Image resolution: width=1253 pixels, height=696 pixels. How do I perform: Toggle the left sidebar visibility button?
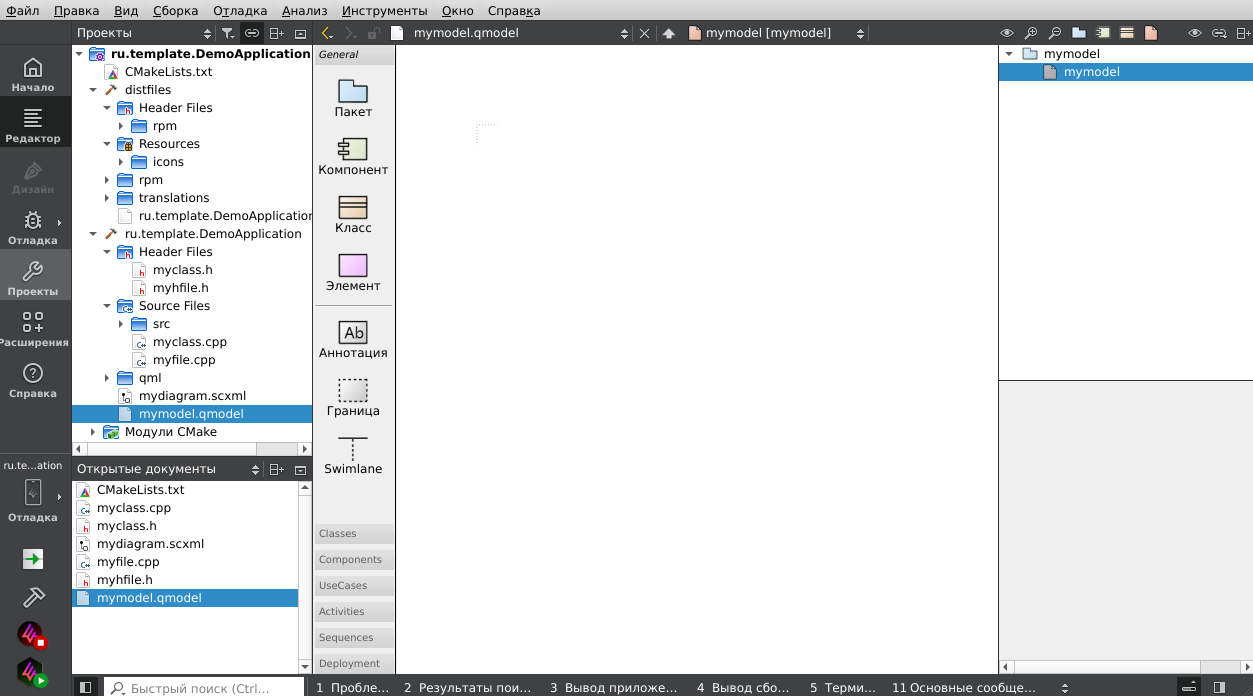86,687
